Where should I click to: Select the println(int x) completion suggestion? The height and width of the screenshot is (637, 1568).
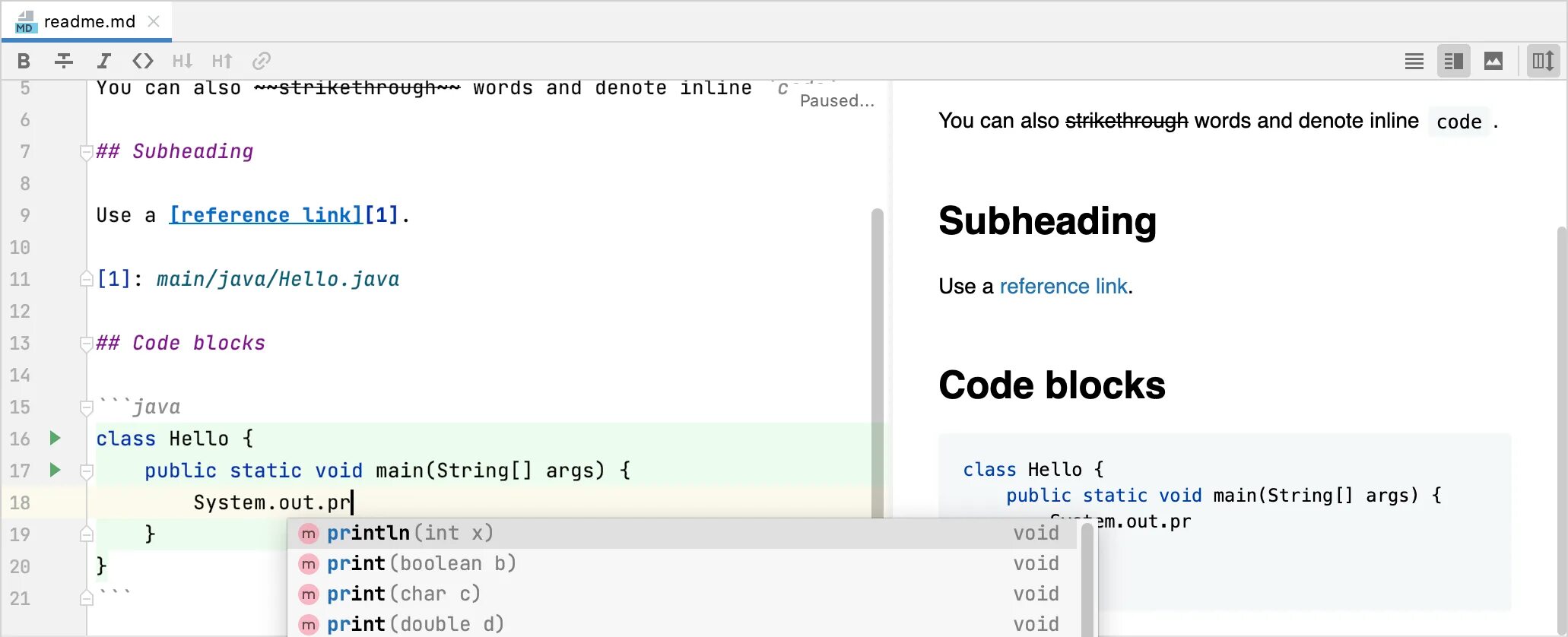click(682, 534)
